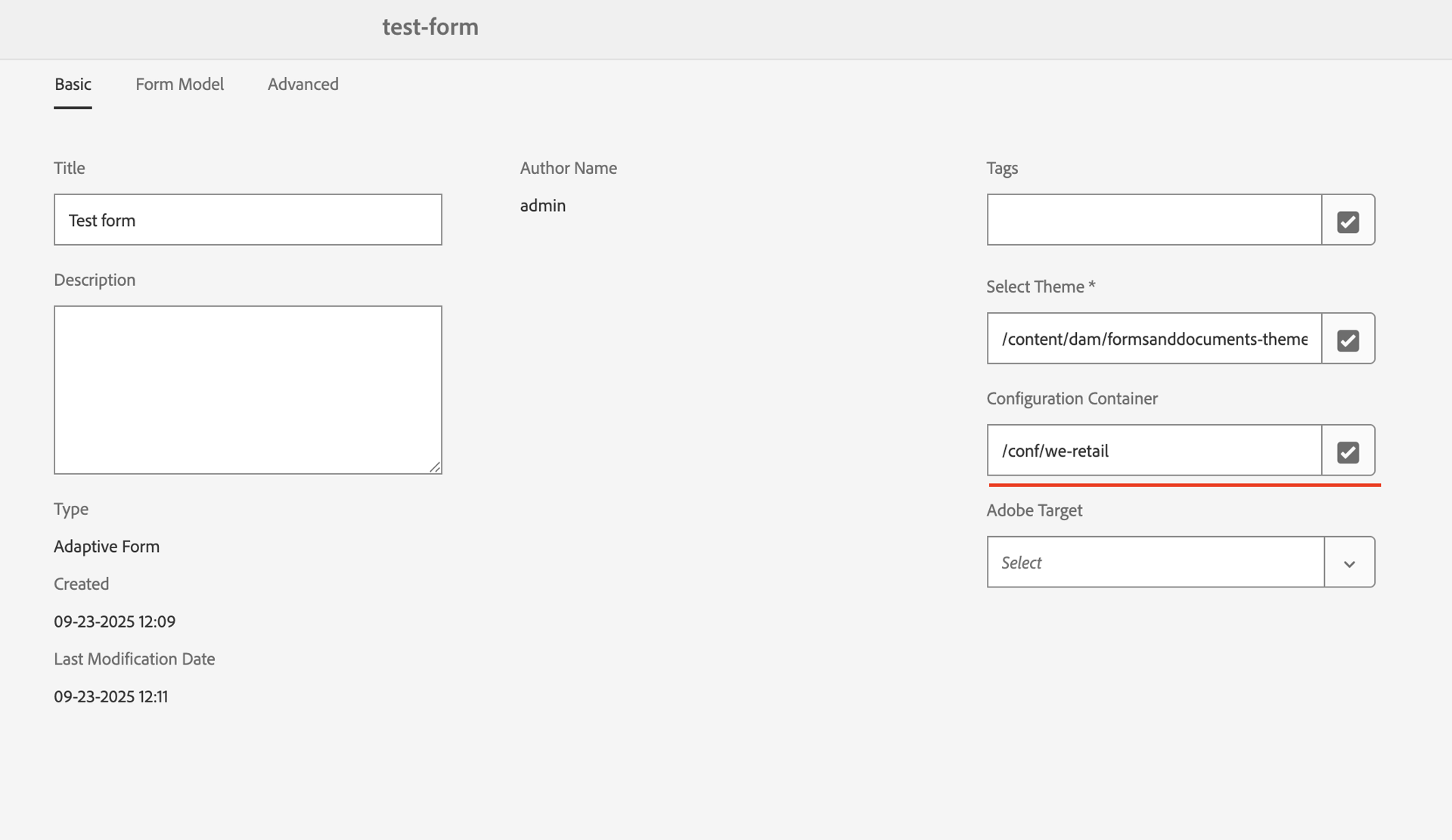Screen dimensions: 1452x840
Task: Click the Adaptive Form type value
Action: [107, 547]
